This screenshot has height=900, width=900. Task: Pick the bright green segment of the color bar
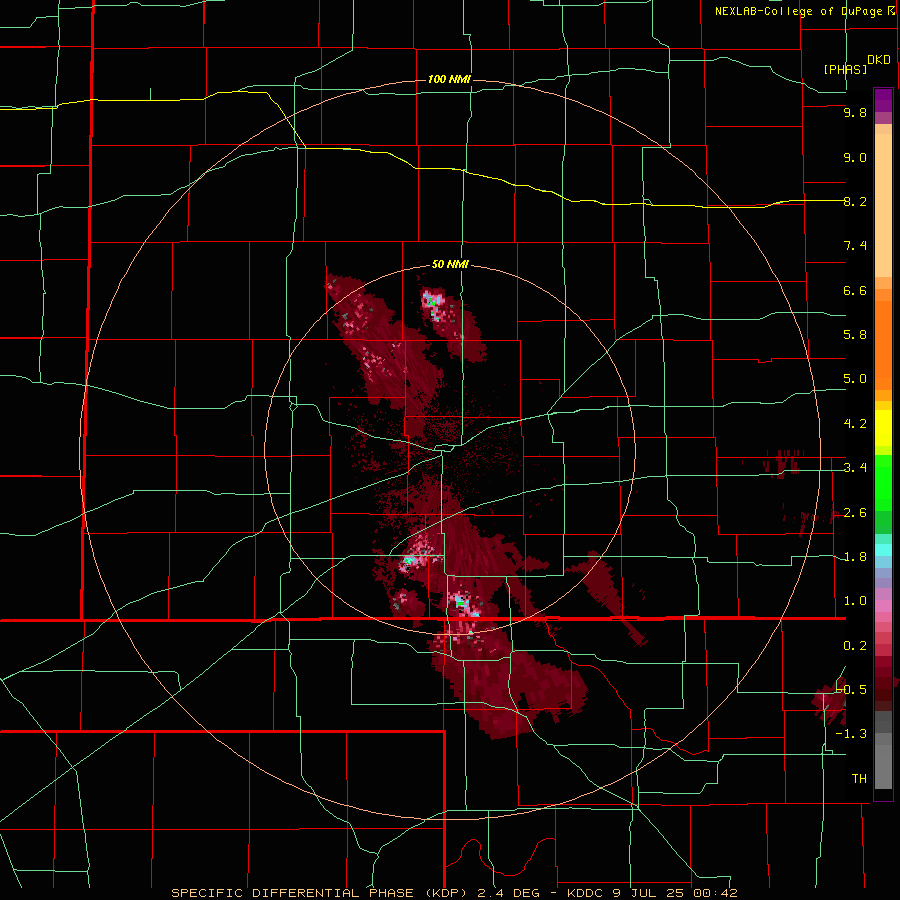pyautogui.click(x=883, y=483)
